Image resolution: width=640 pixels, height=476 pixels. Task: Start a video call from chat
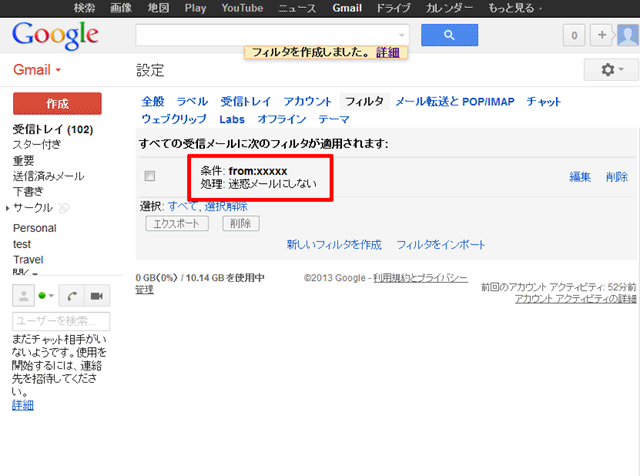(97, 296)
